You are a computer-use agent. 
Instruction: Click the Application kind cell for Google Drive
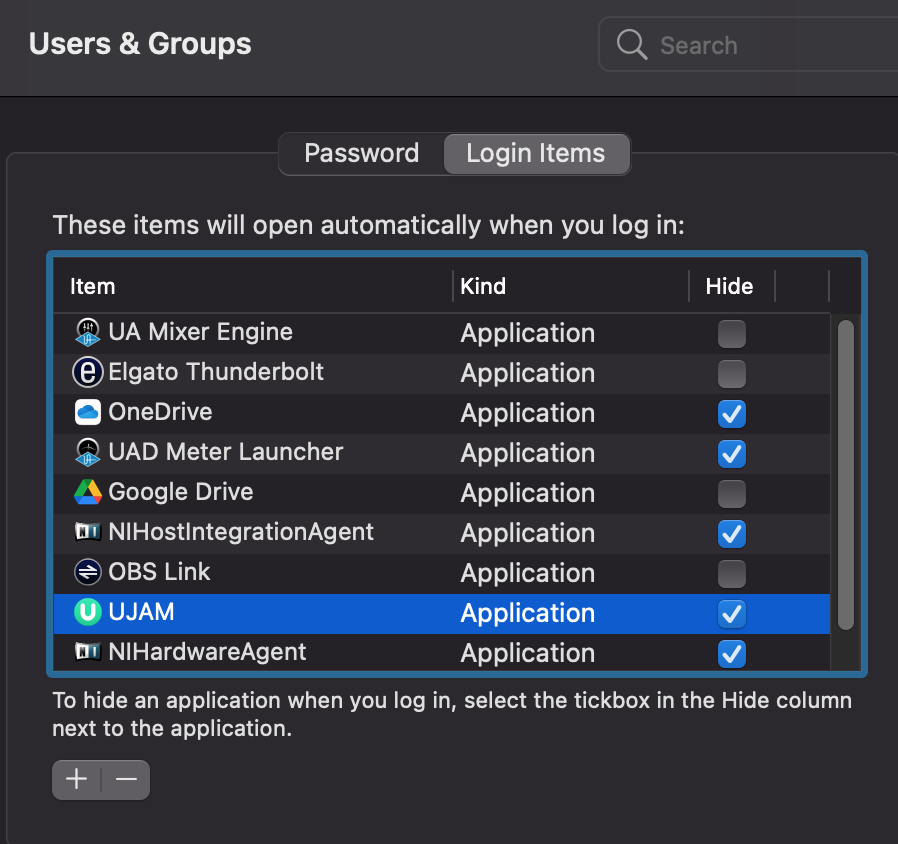click(x=528, y=494)
